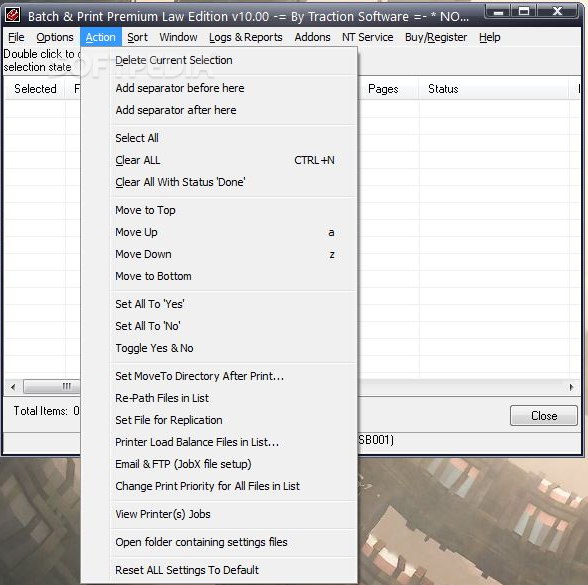Open the Logs & Reports menu
Image resolution: width=588 pixels, height=585 pixels.
[246, 37]
